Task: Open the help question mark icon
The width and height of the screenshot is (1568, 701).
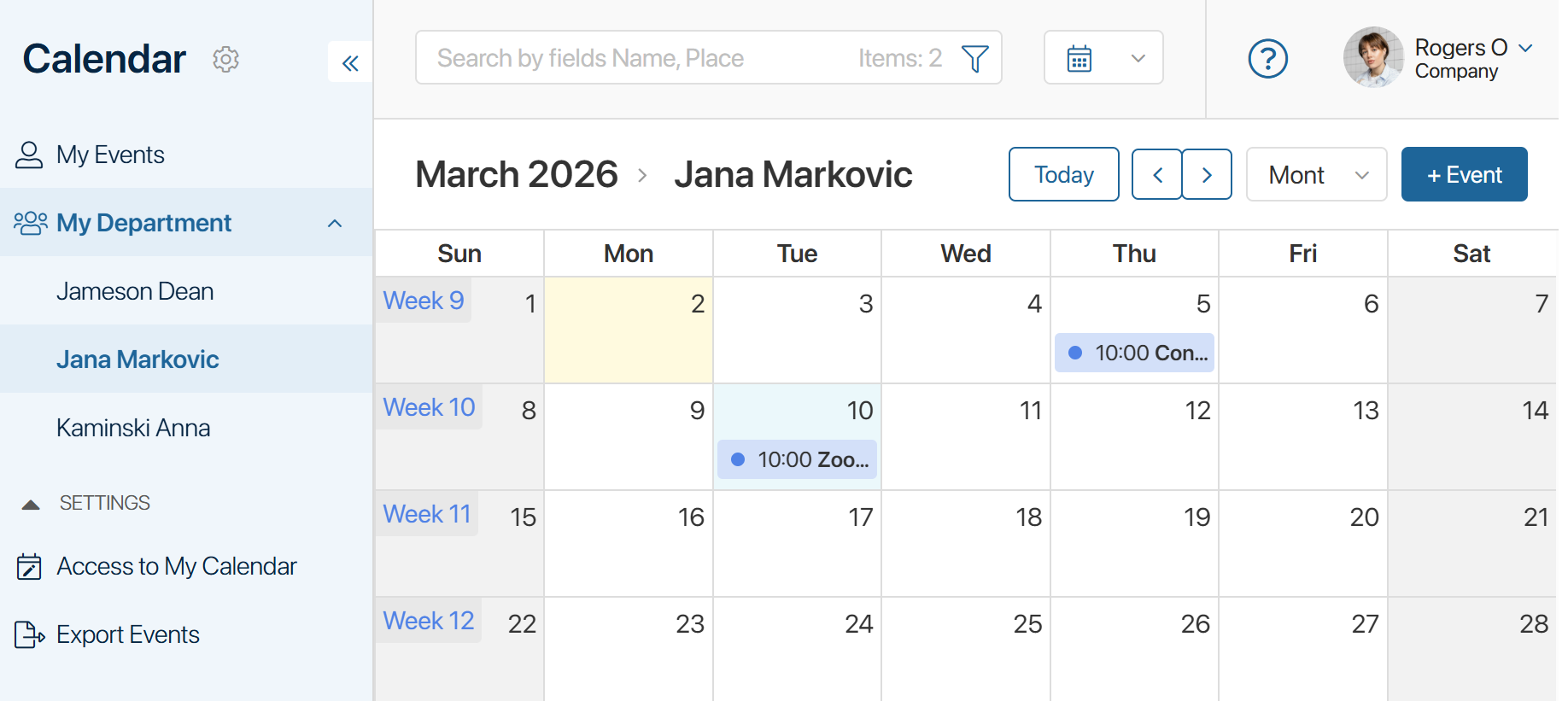Action: pyautogui.click(x=1267, y=59)
